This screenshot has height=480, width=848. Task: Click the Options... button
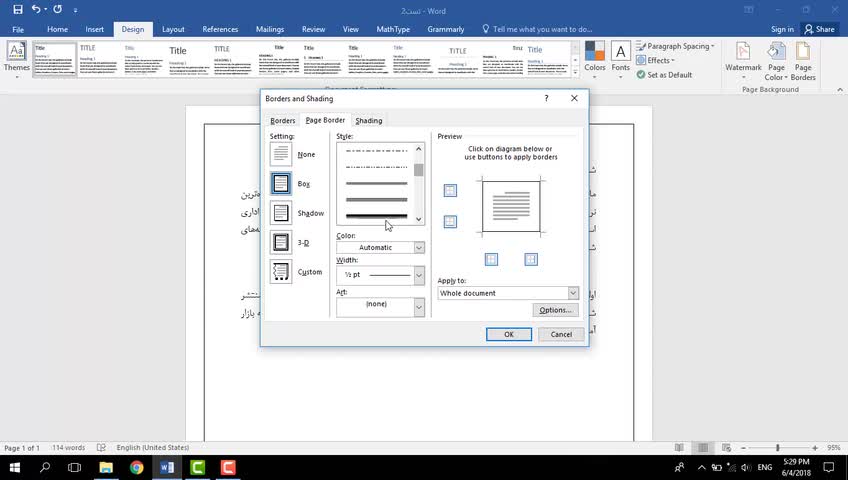point(555,310)
